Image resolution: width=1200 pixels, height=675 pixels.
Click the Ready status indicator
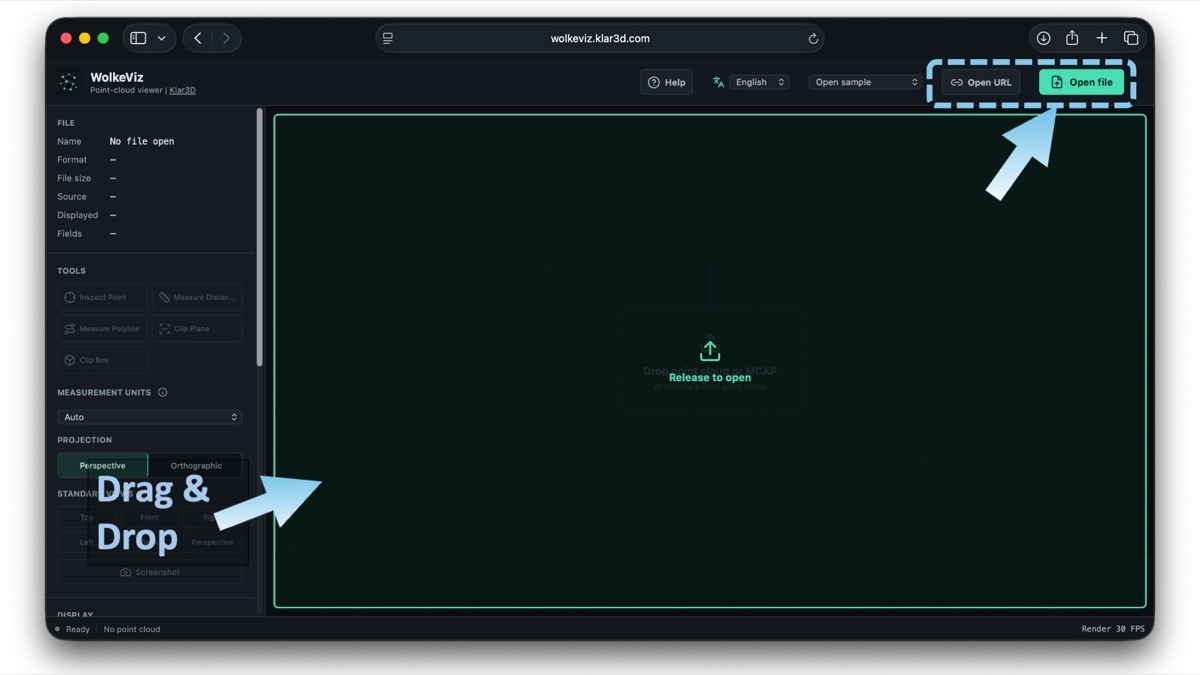coord(73,629)
